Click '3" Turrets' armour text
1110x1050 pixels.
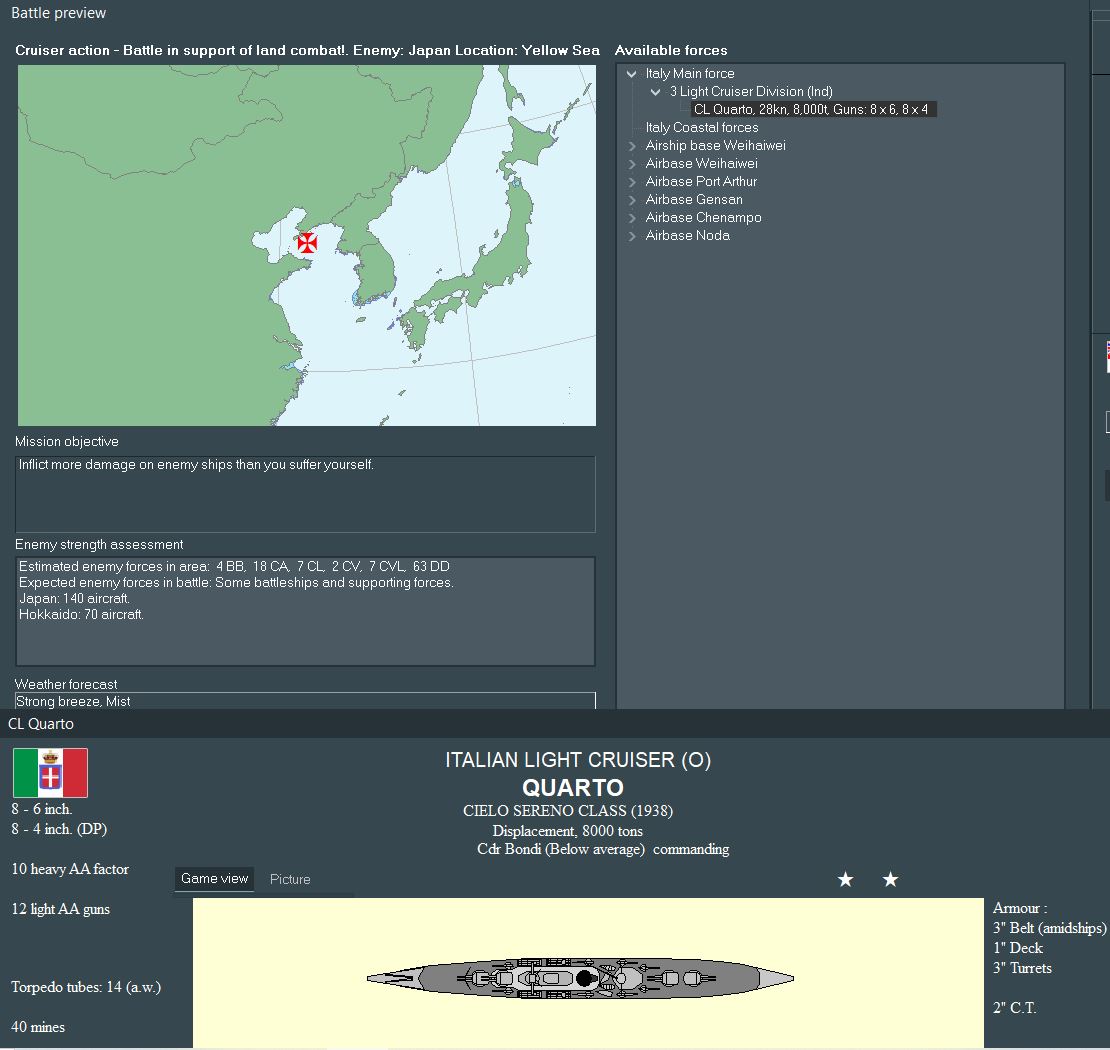click(1022, 969)
